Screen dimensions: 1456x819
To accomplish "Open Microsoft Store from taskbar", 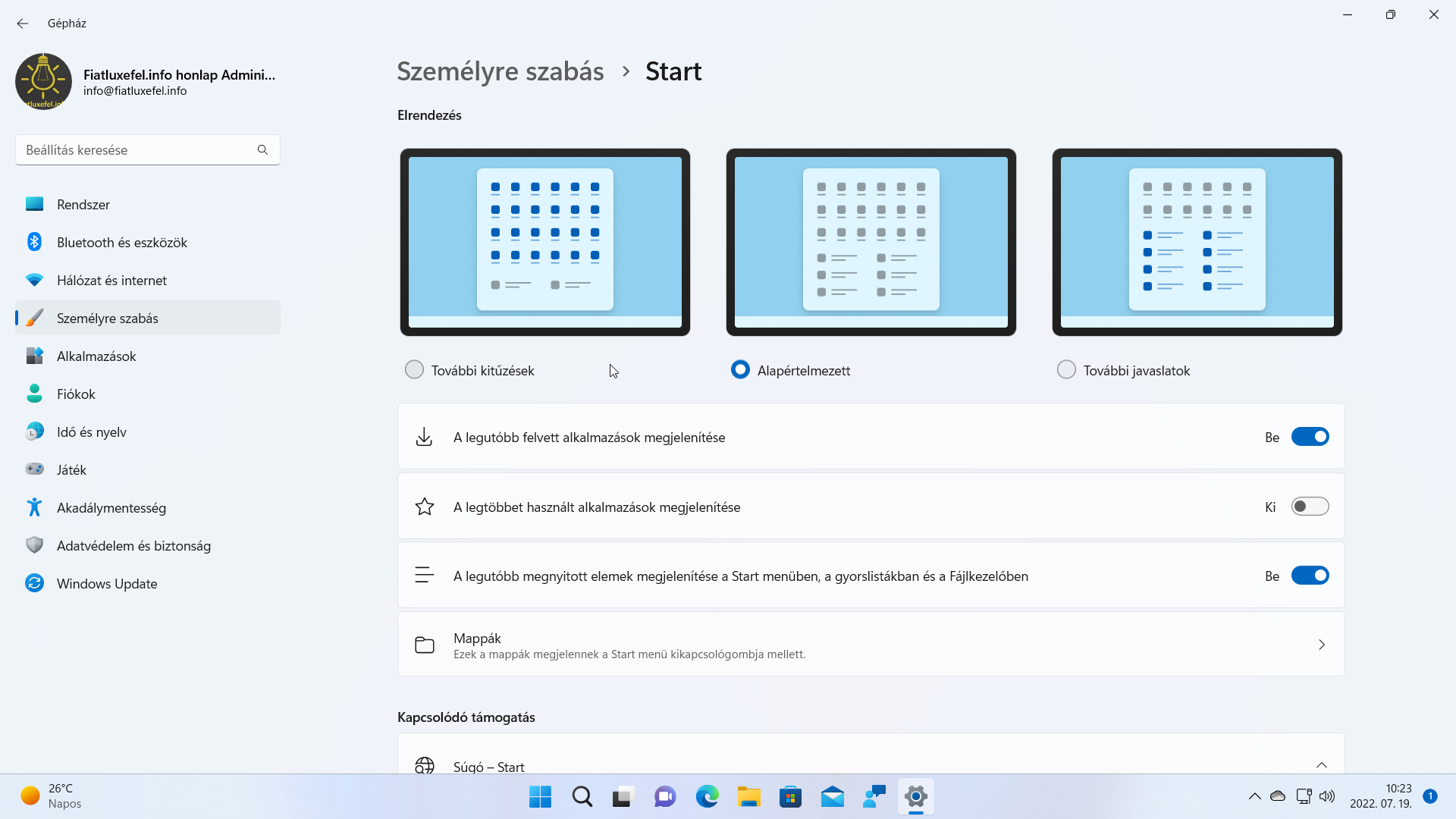I will coord(790,796).
